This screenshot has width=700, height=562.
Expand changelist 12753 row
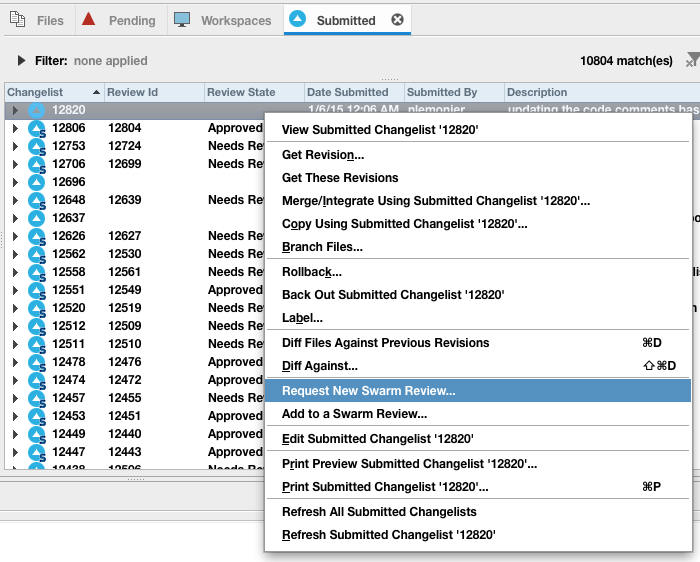coord(15,146)
